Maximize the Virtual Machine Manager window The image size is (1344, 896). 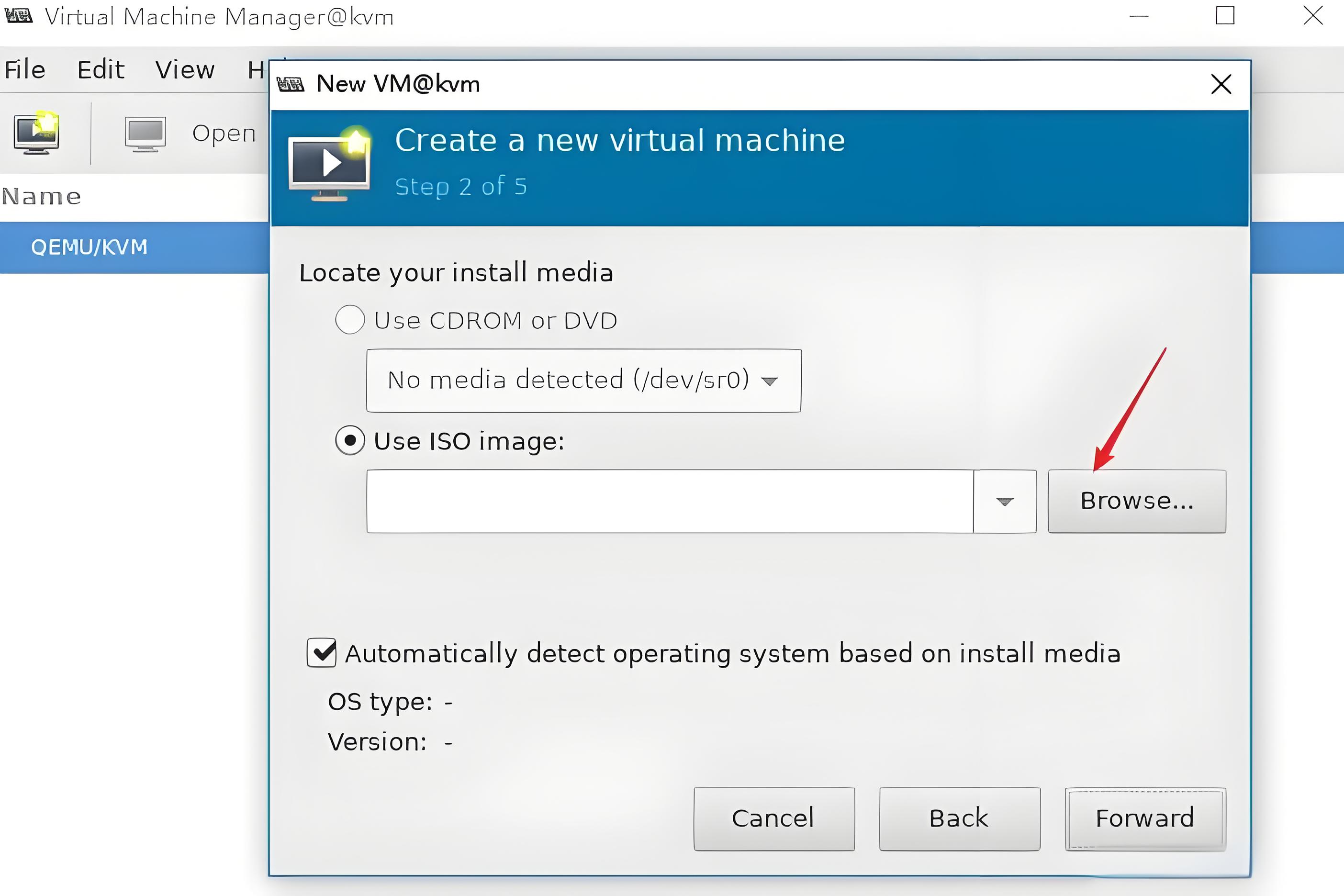click(1224, 15)
